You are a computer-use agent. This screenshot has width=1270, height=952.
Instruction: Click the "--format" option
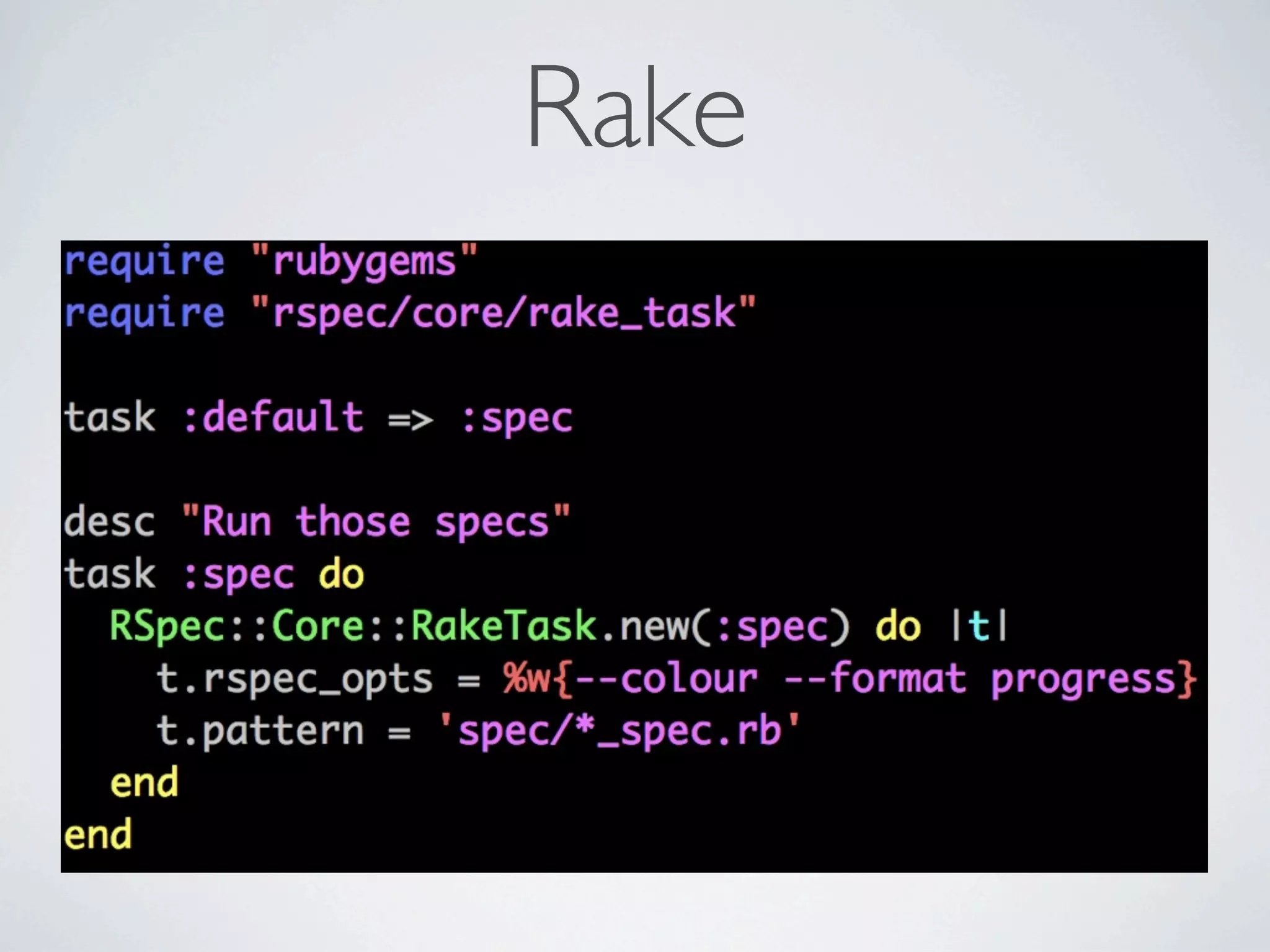point(876,677)
